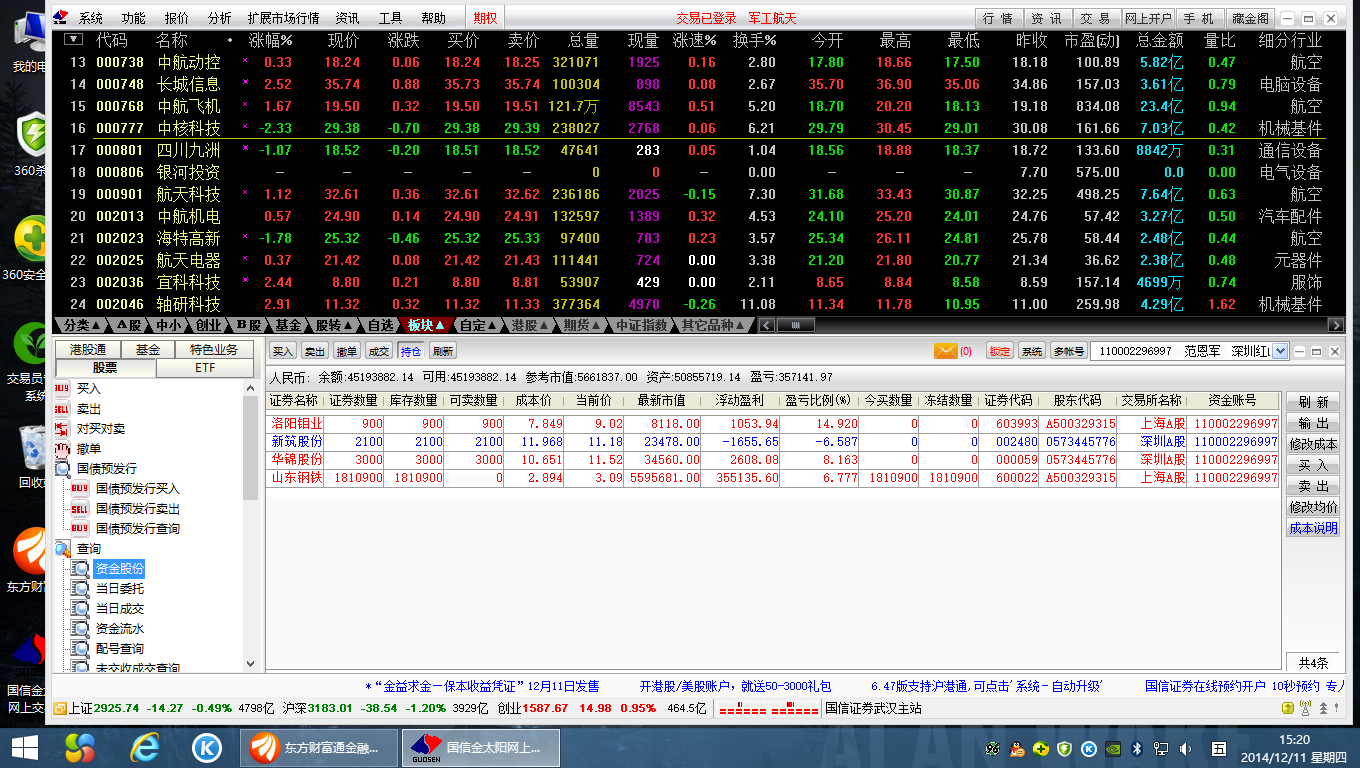Switch to the 自选 watchlist tab
This screenshot has height=768, width=1360.
coord(381,325)
